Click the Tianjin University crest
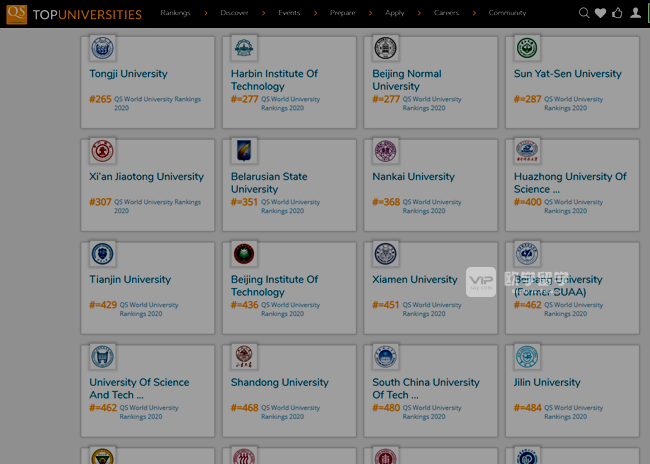The height and width of the screenshot is (464, 650). [102, 254]
